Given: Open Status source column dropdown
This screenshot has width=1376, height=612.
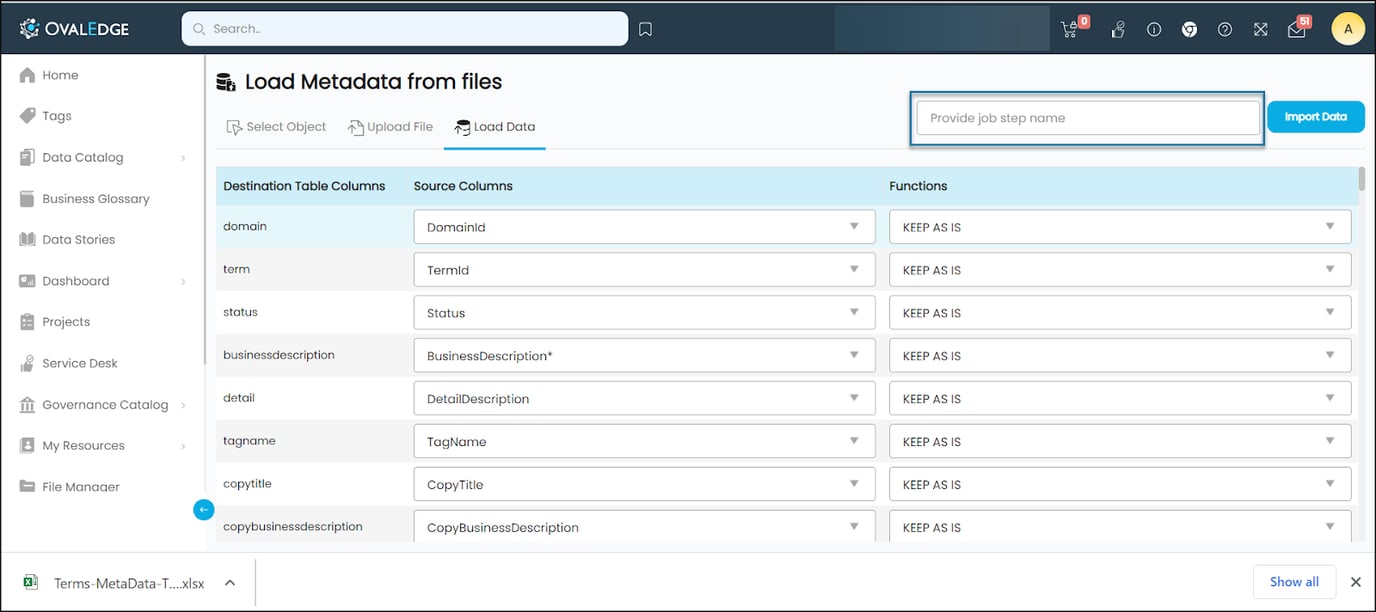Looking at the screenshot, I should pos(644,313).
